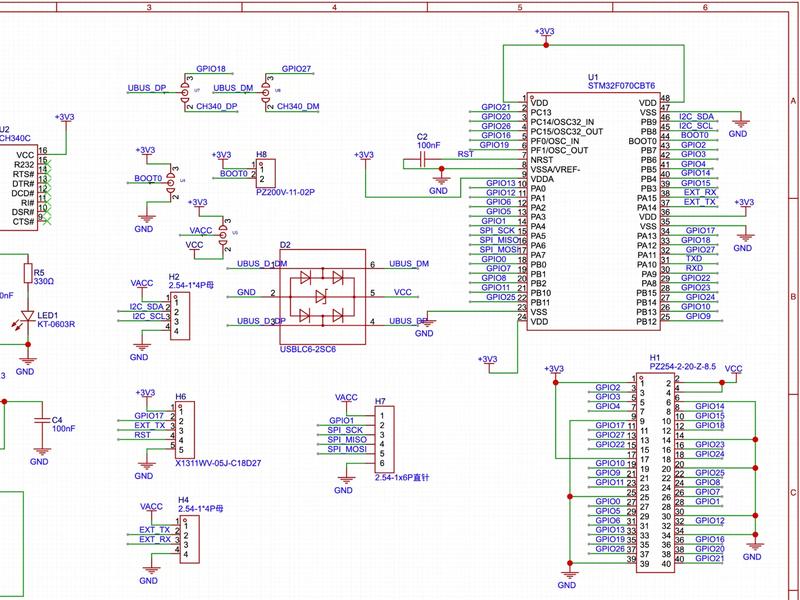This screenshot has height=600, width=800.
Task: Select the RST label beside C2 capacitor
Action: point(465,154)
